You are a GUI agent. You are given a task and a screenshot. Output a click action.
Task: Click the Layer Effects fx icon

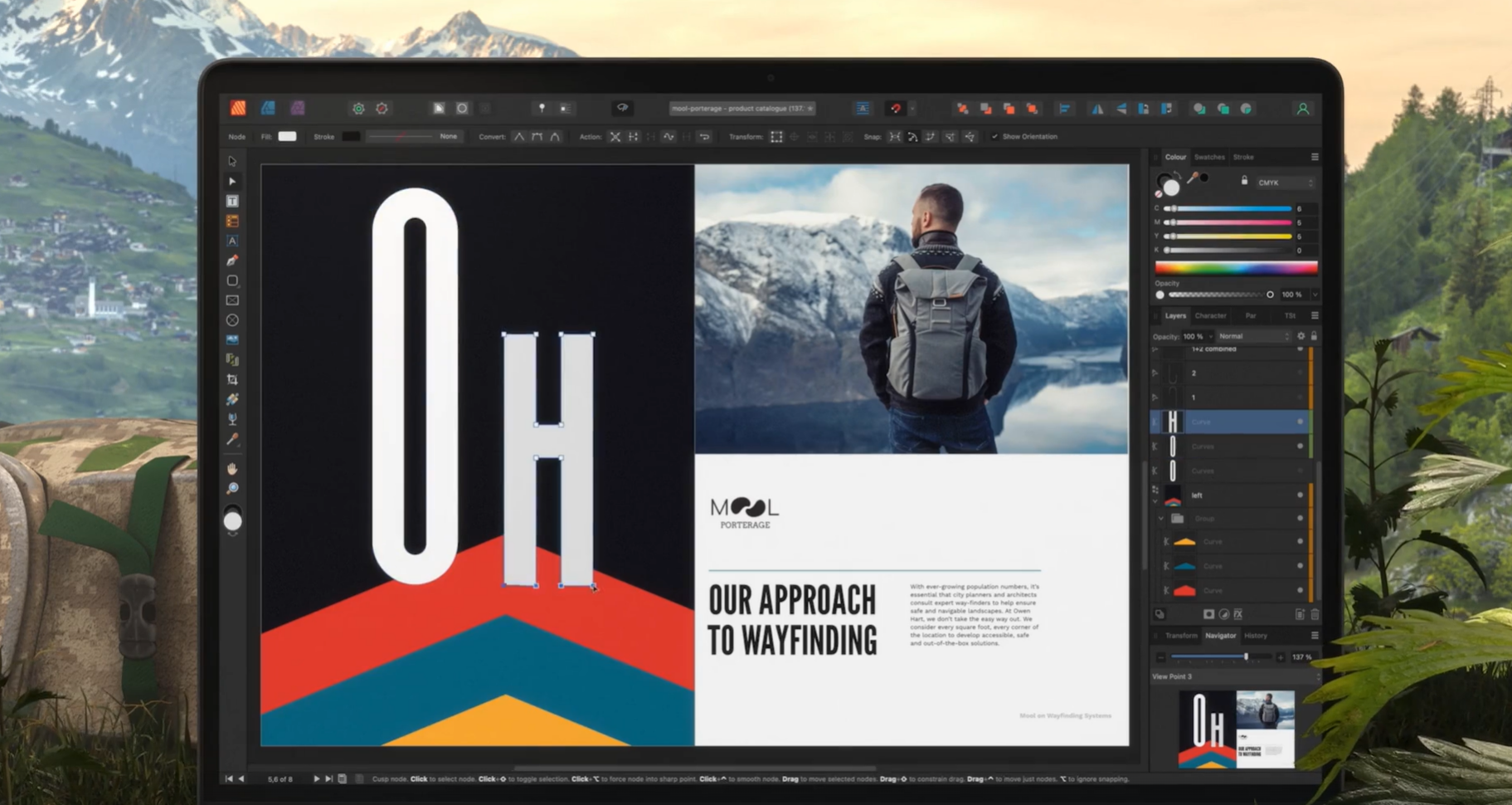pyautogui.click(x=1237, y=614)
